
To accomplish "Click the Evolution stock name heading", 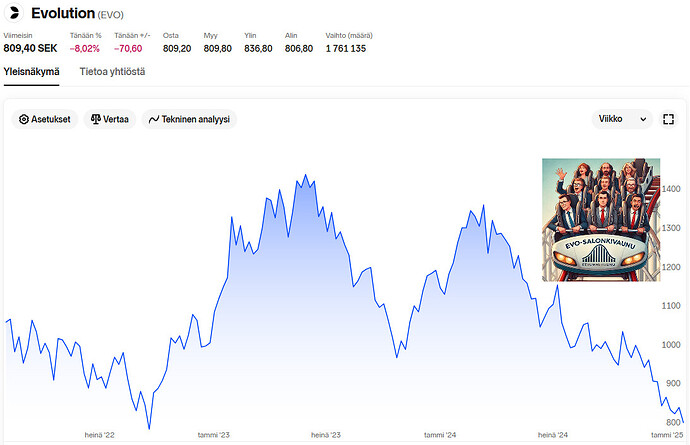I will tap(62, 14).
